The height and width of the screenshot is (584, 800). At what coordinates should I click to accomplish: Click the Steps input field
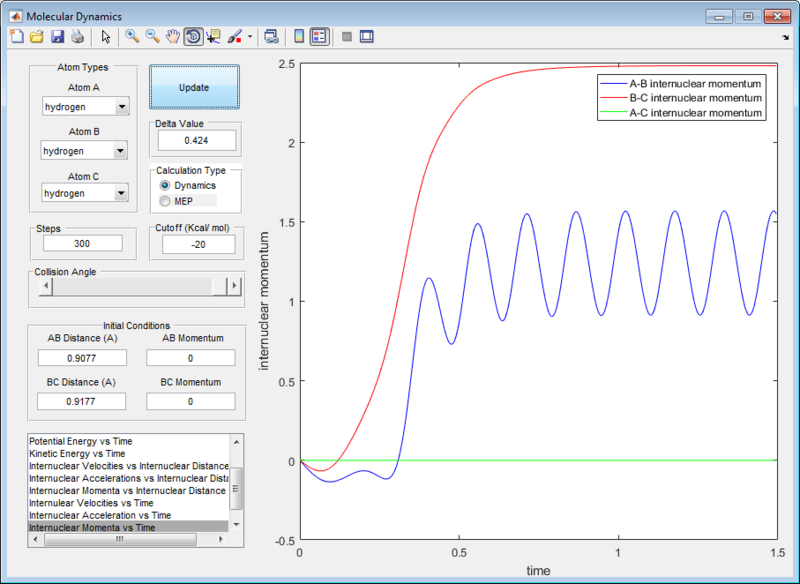[x=83, y=243]
